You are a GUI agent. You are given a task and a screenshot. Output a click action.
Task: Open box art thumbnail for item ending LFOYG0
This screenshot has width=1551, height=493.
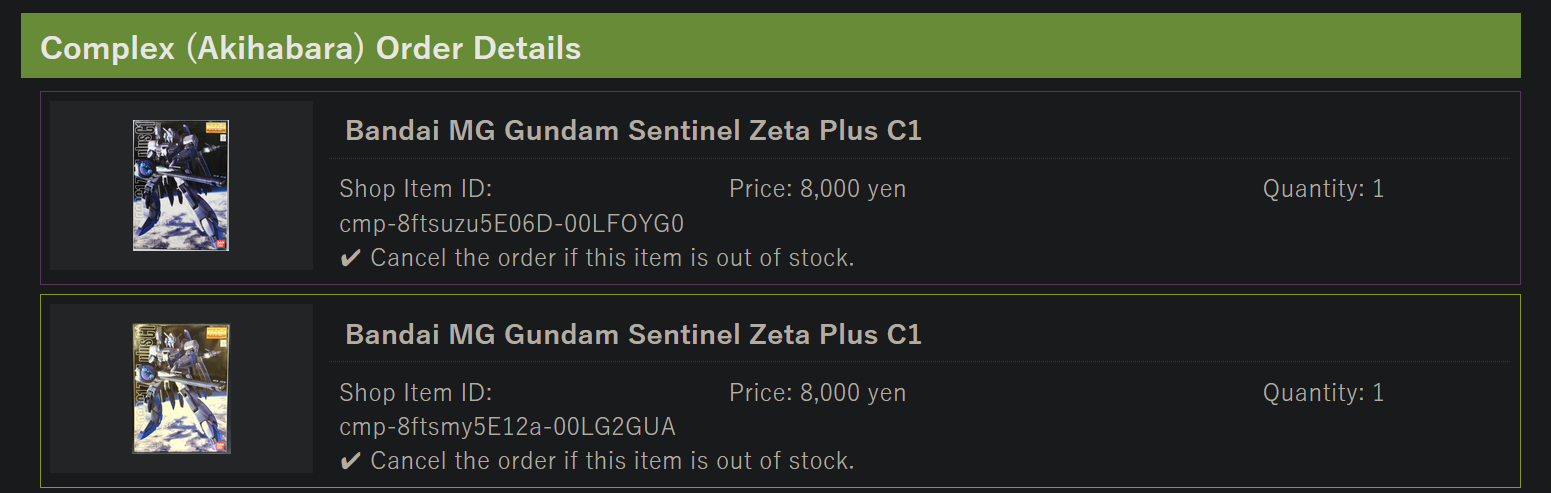click(x=181, y=185)
